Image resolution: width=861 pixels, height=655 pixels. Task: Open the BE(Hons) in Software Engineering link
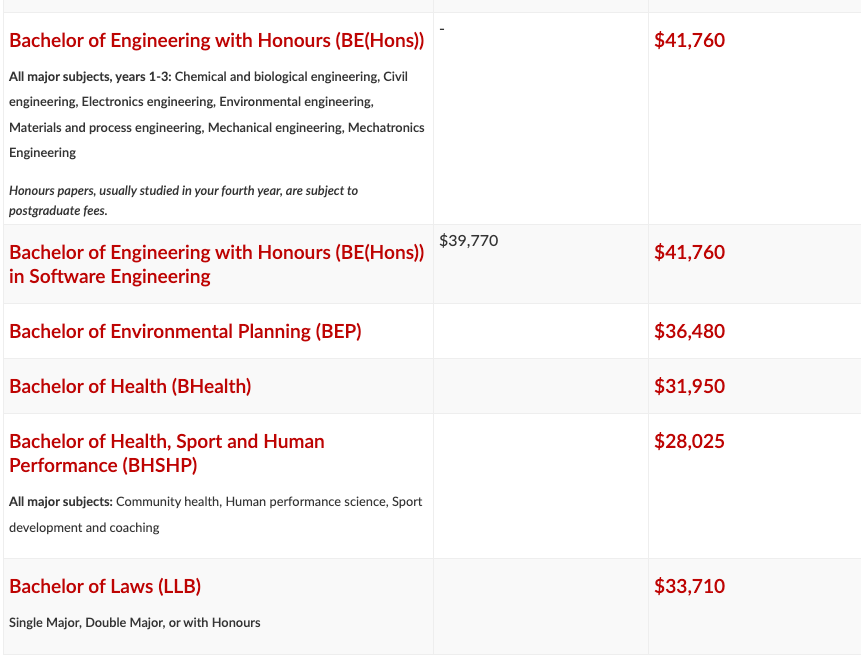coord(216,264)
